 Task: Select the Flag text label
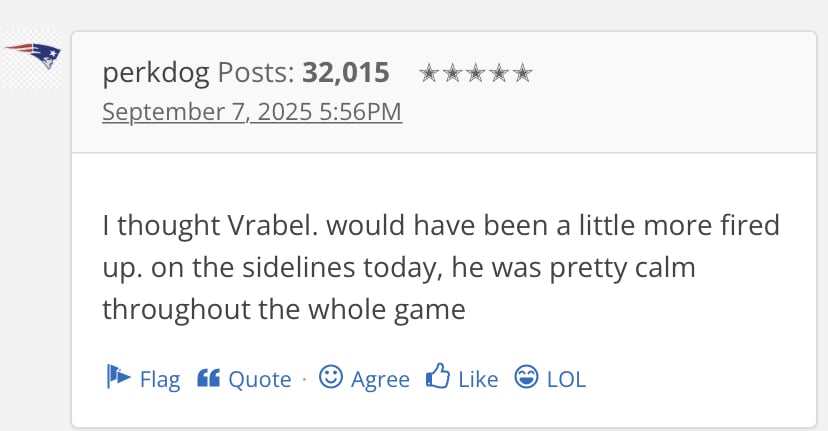159,380
